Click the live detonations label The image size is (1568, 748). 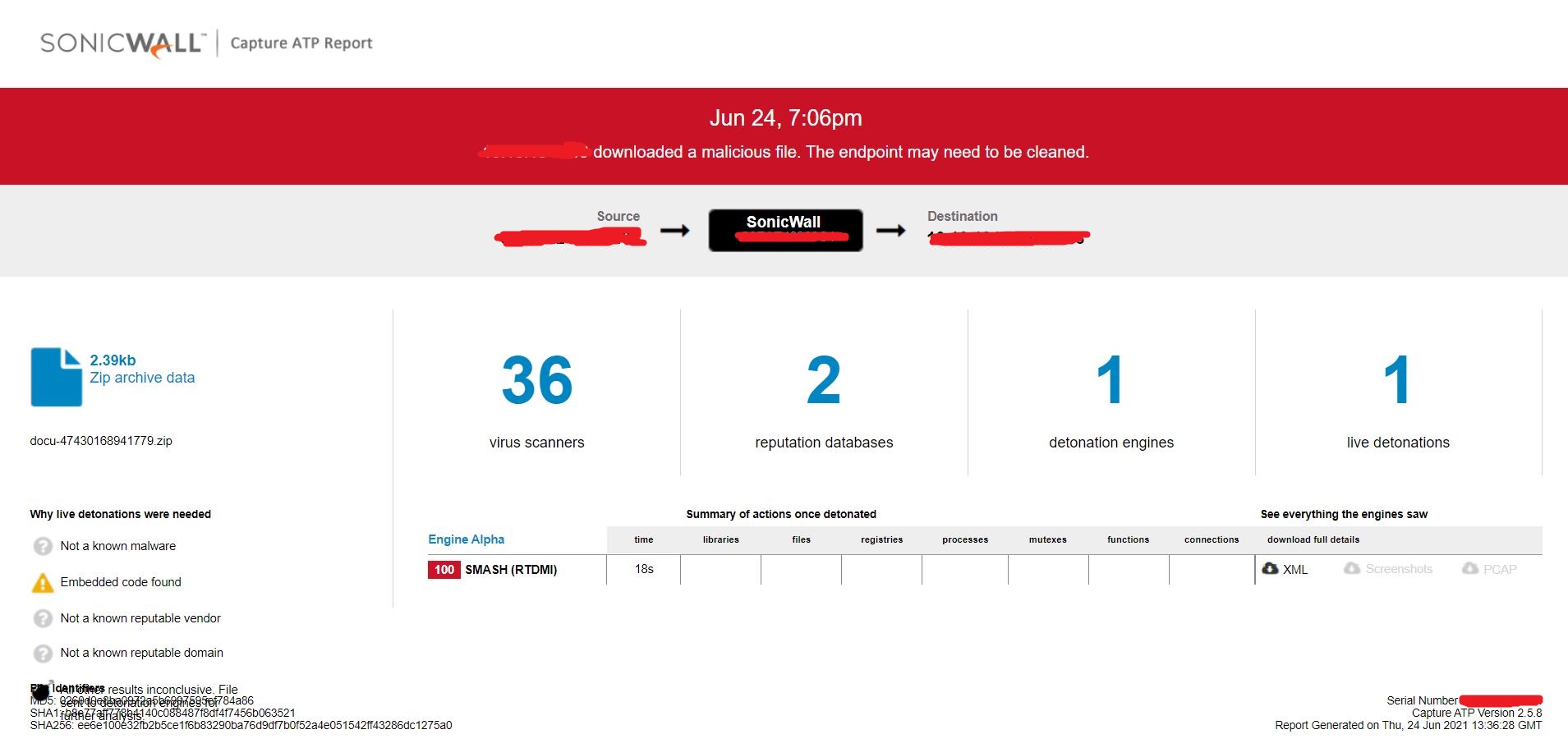point(1398,443)
